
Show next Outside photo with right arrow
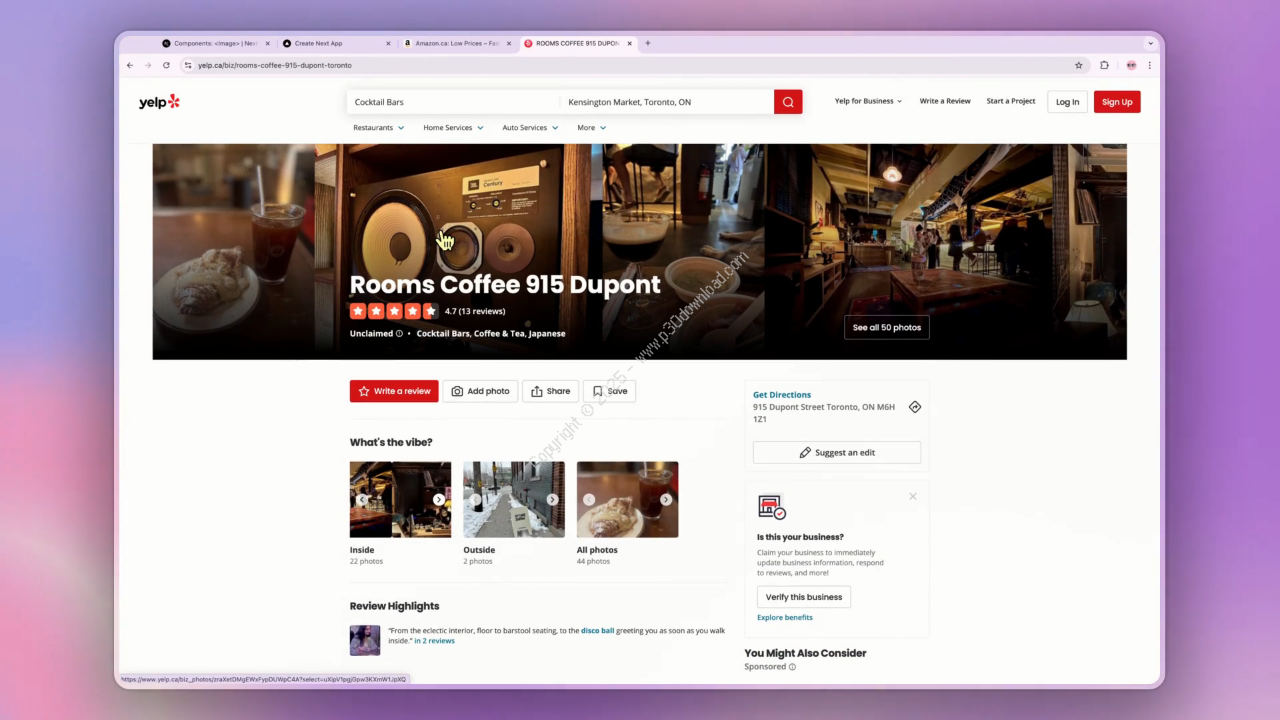pyautogui.click(x=552, y=499)
